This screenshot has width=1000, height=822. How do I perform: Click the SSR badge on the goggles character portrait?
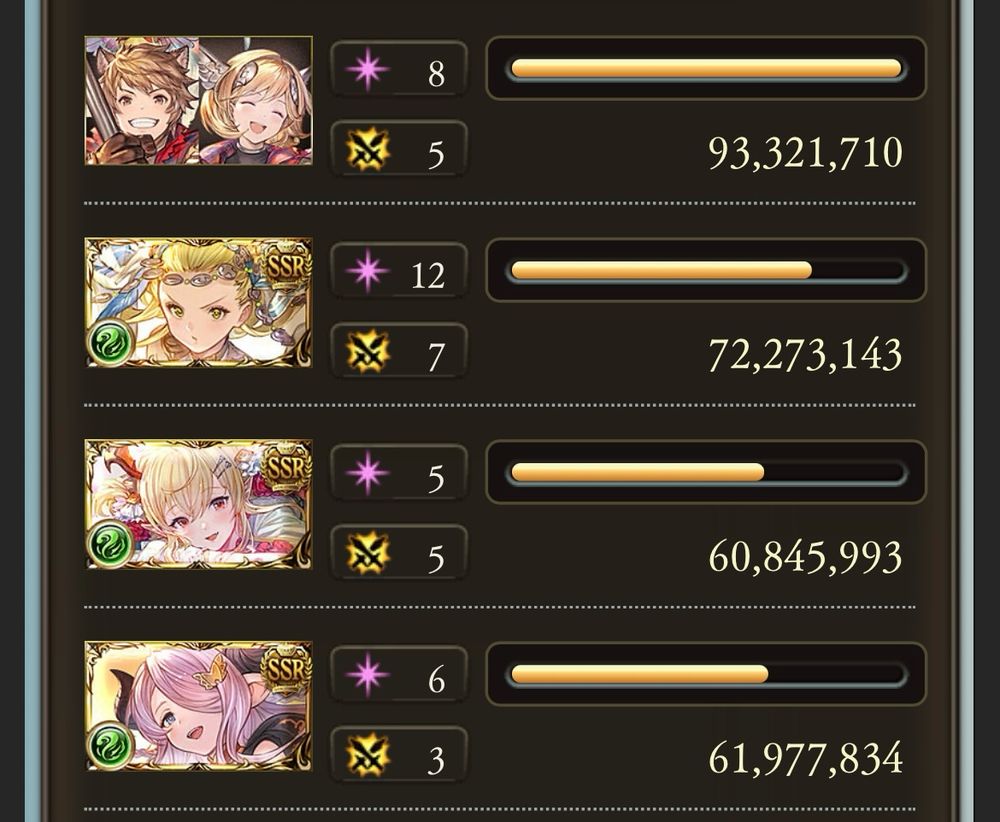click(x=287, y=267)
